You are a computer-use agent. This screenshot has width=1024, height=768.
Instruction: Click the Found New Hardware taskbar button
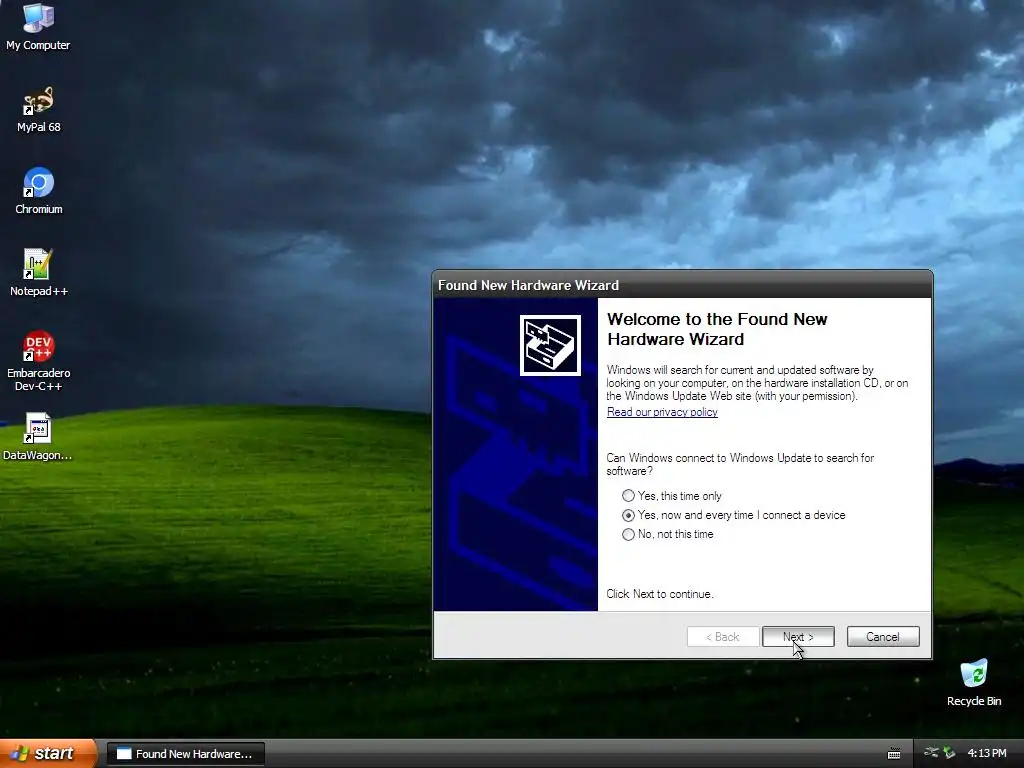click(185, 754)
